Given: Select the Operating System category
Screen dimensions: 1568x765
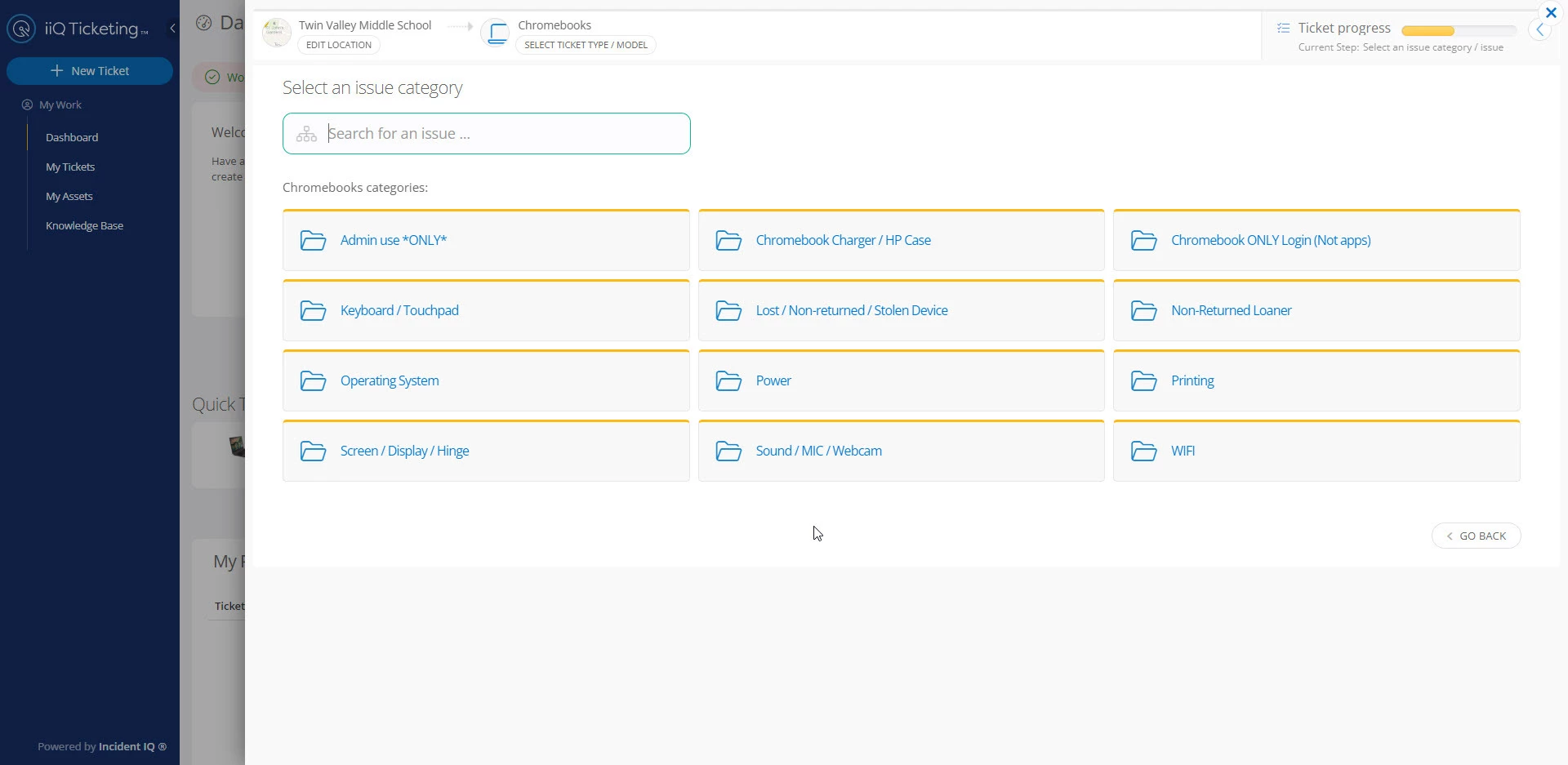Looking at the screenshot, I should point(486,380).
